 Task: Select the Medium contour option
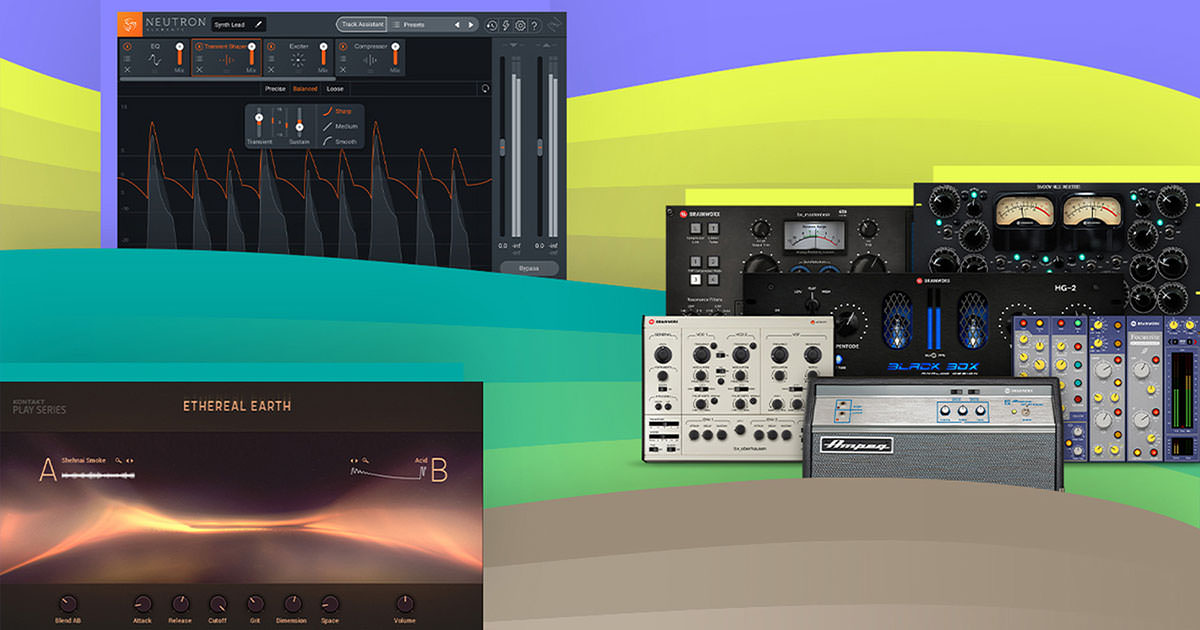click(340, 126)
